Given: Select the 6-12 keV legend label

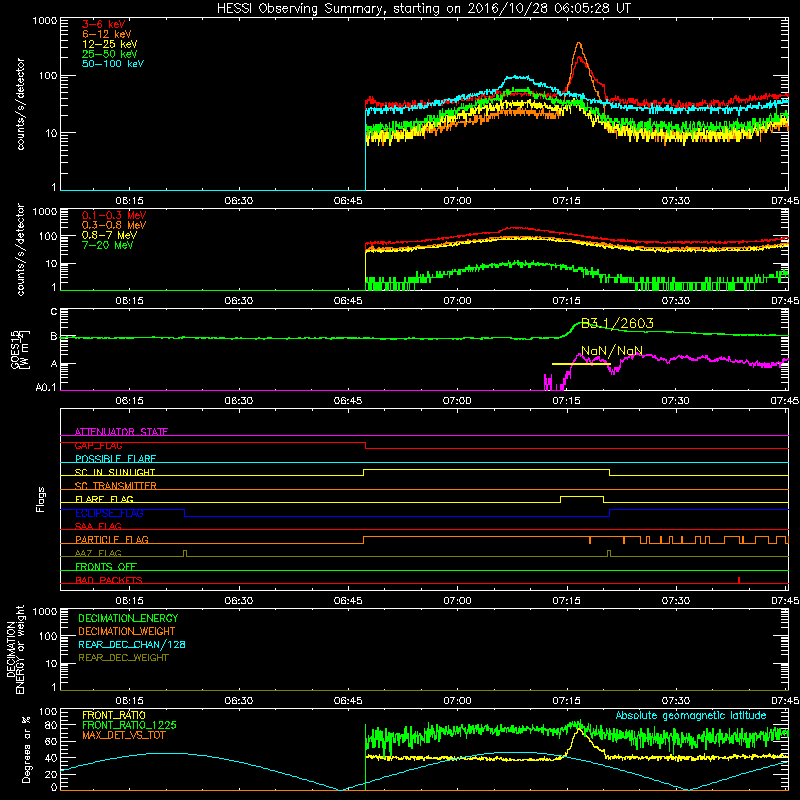Looking at the screenshot, I should point(107,34).
